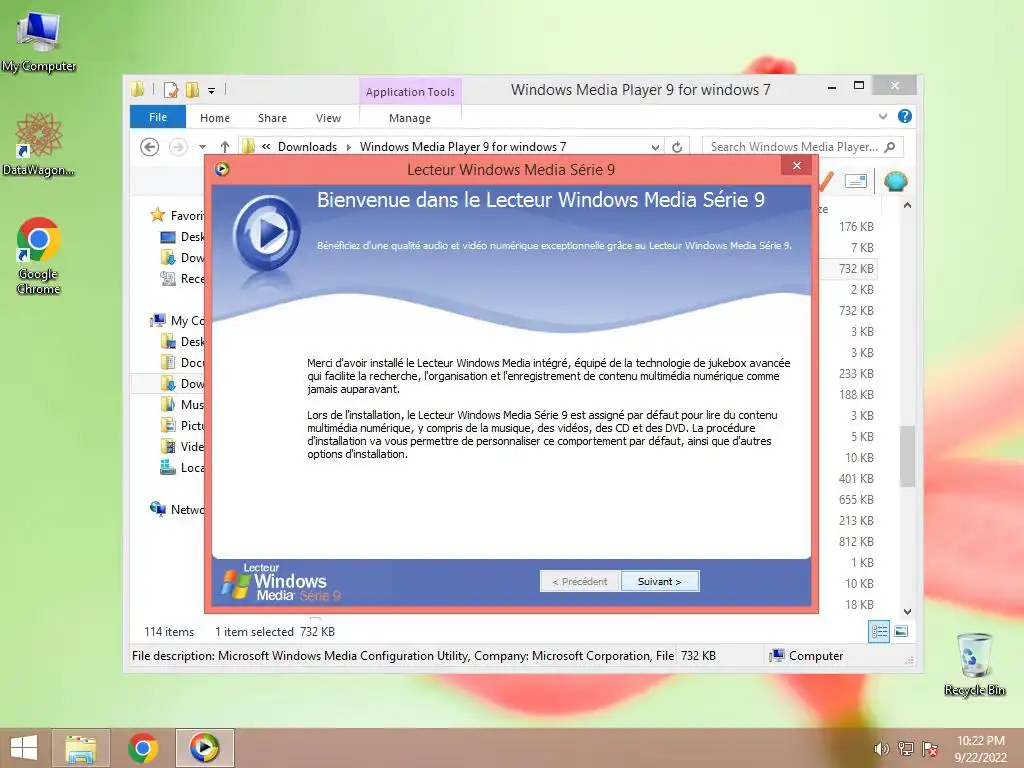
Task: Go forward in Explorer navigation
Action: coord(178,147)
